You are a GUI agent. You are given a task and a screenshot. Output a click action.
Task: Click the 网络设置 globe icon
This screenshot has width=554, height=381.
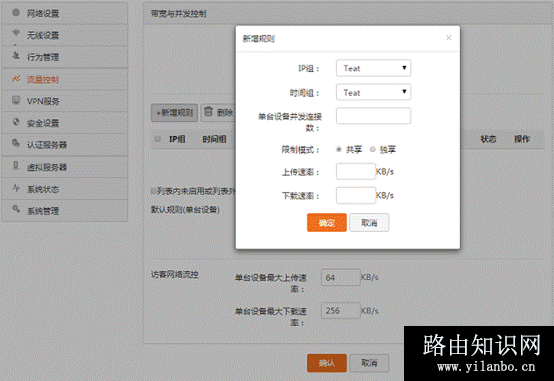[x=16, y=13]
